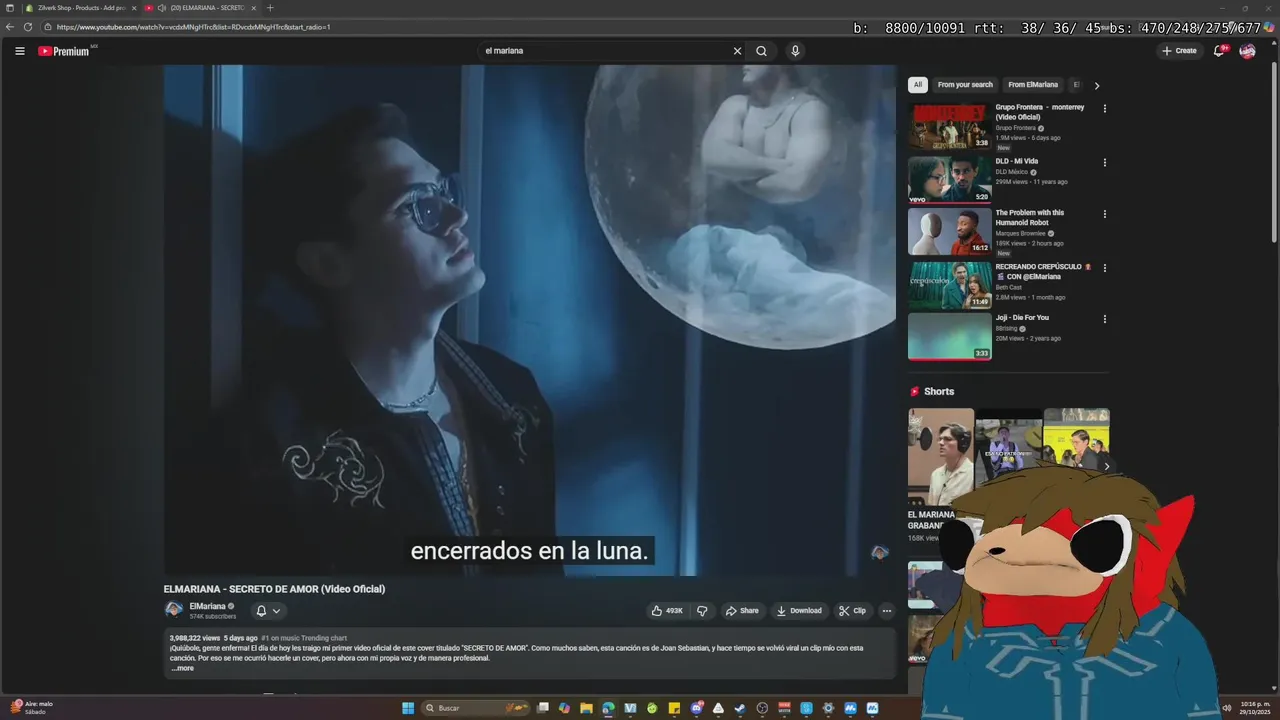Open the YouTube hamburger guide menu

(19, 51)
